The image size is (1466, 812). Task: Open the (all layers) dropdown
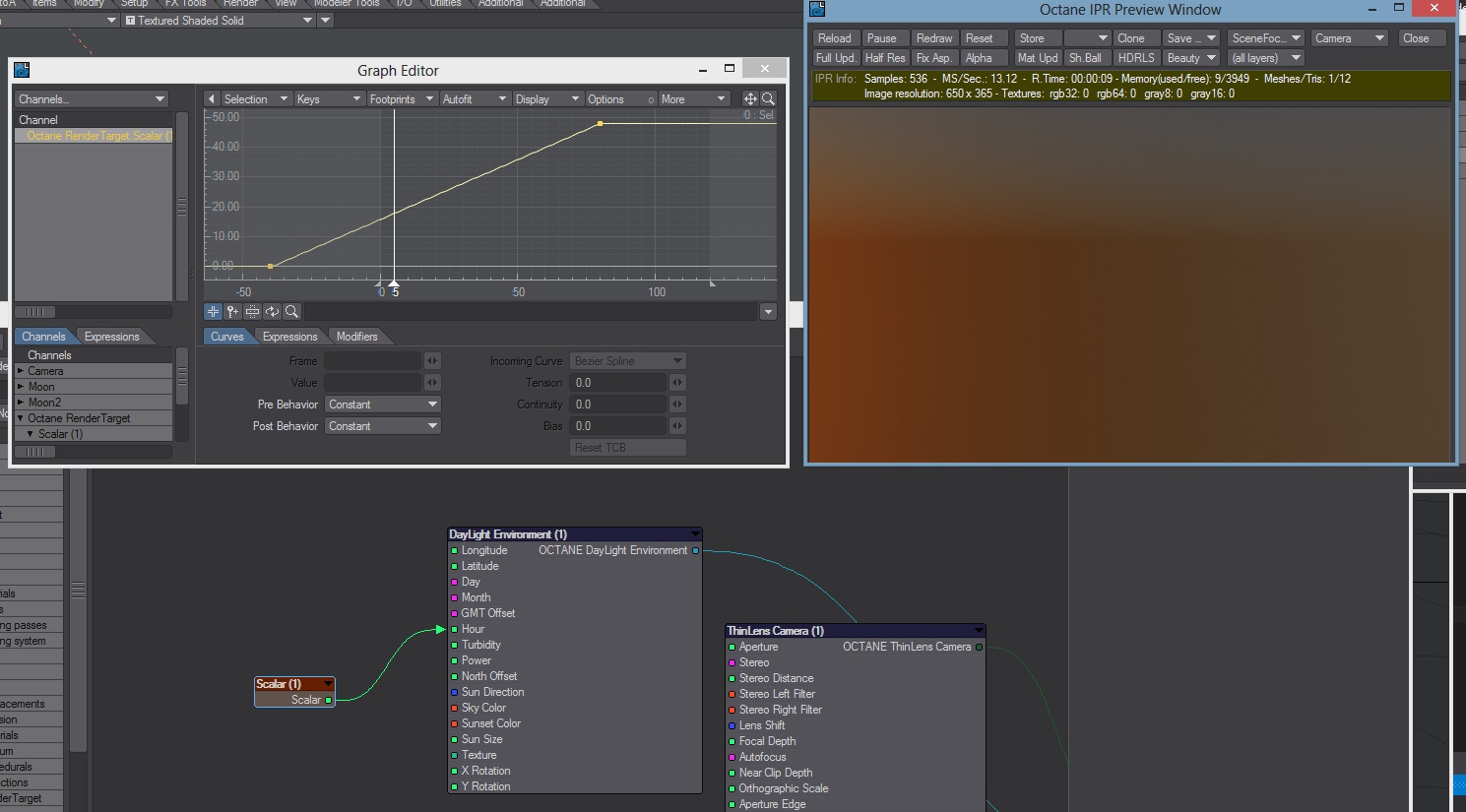[x=1266, y=58]
